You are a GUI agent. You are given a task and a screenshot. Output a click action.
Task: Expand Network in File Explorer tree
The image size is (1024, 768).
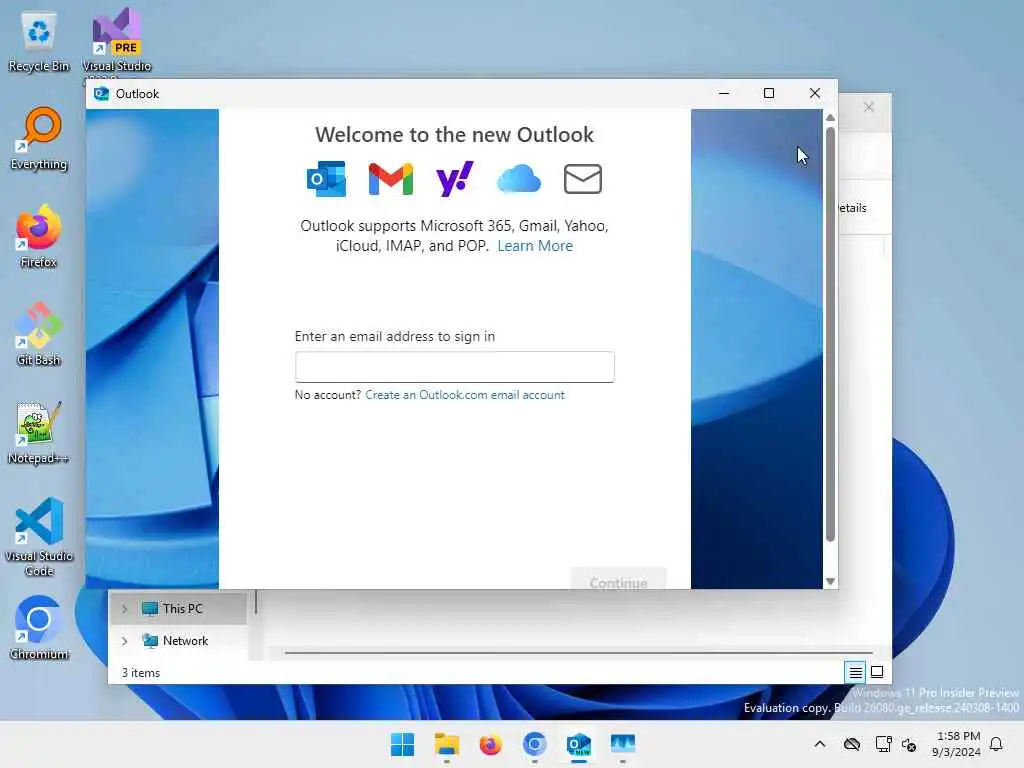pyautogui.click(x=125, y=641)
